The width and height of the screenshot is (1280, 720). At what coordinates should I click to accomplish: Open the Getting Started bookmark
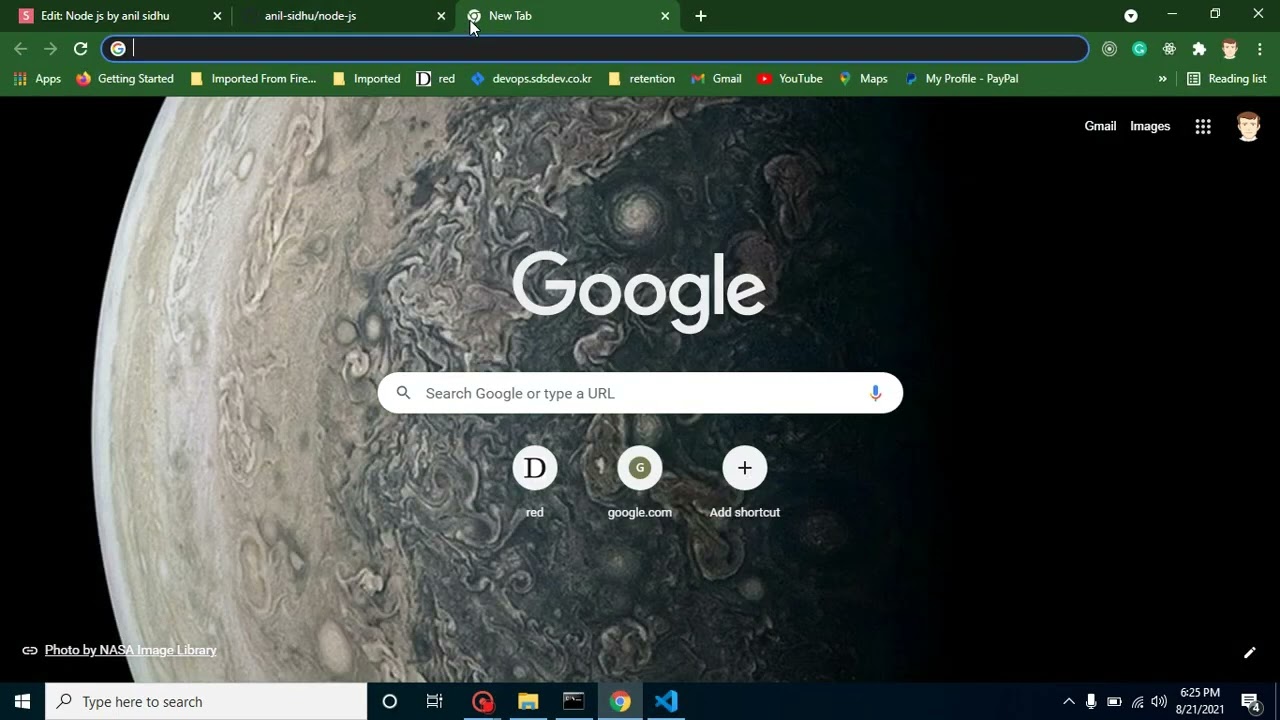click(x=125, y=79)
